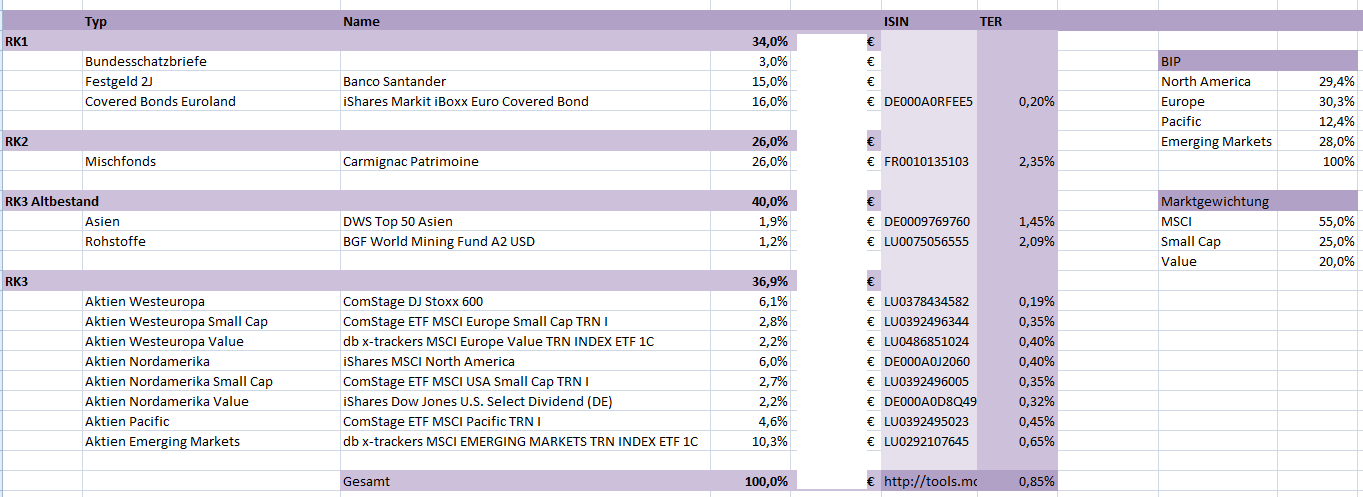This screenshot has width=1363, height=497.
Task: Select the ISIN cell FR0010135103
Action: point(927,161)
